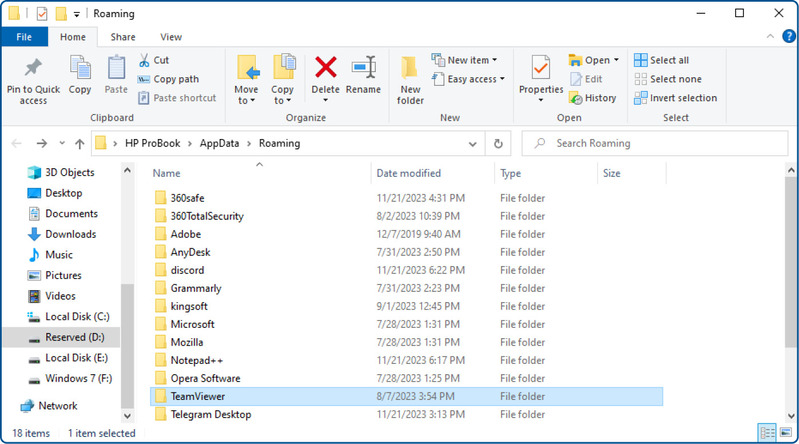Open Network in the navigation pane

[48, 406]
